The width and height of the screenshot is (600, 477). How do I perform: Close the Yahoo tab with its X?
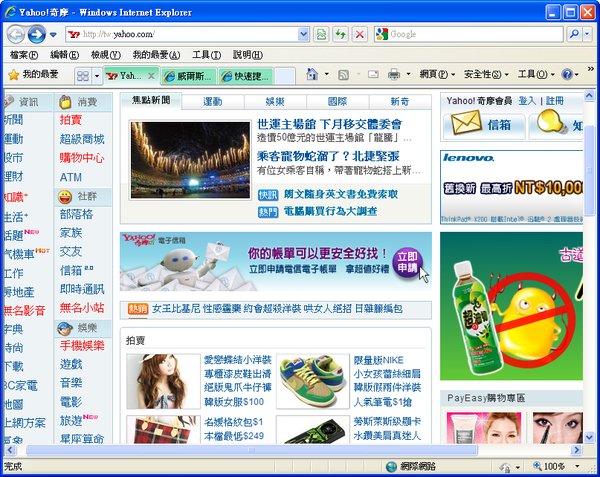coord(151,76)
